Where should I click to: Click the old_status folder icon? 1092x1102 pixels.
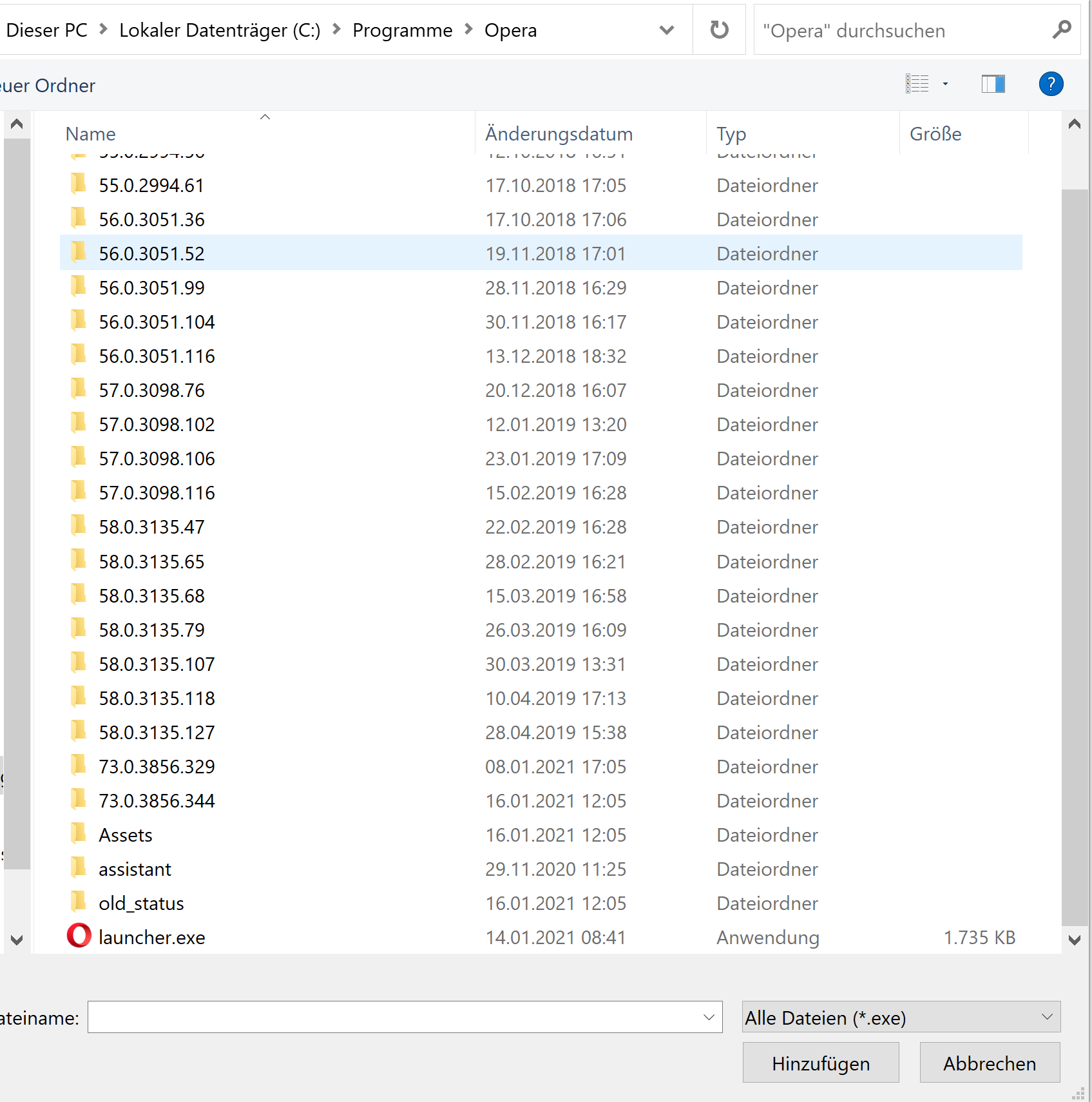tap(79, 902)
